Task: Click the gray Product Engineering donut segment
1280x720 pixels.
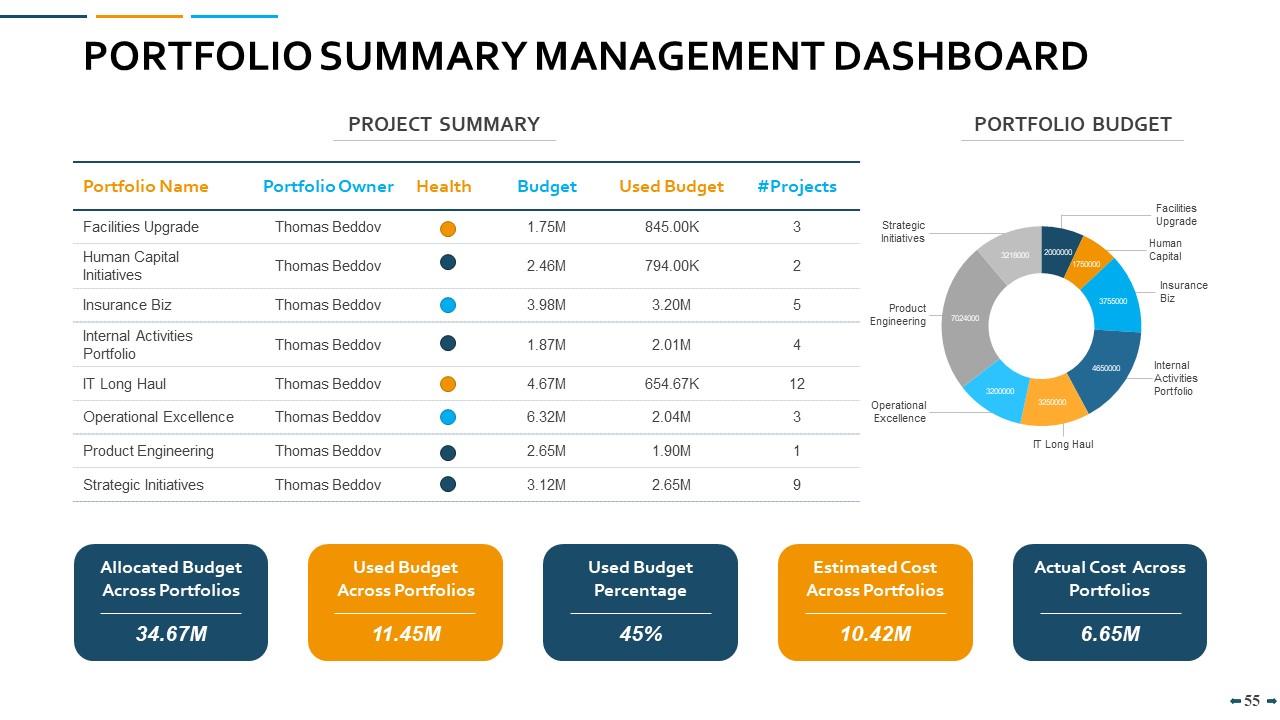Action: (x=964, y=320)
